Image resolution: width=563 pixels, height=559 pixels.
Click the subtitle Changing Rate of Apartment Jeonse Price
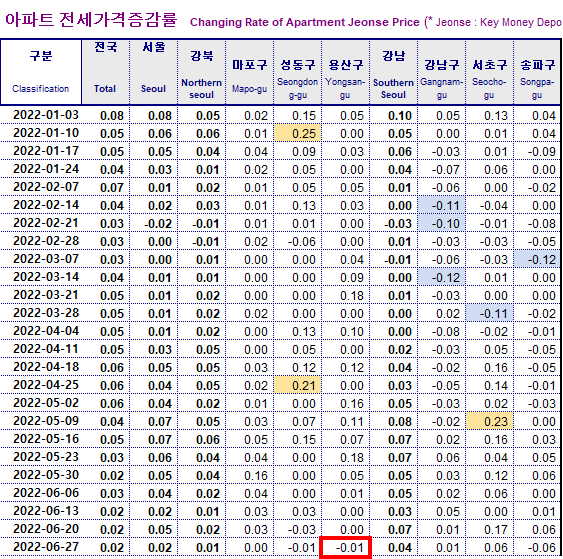[x=304, y=22]
